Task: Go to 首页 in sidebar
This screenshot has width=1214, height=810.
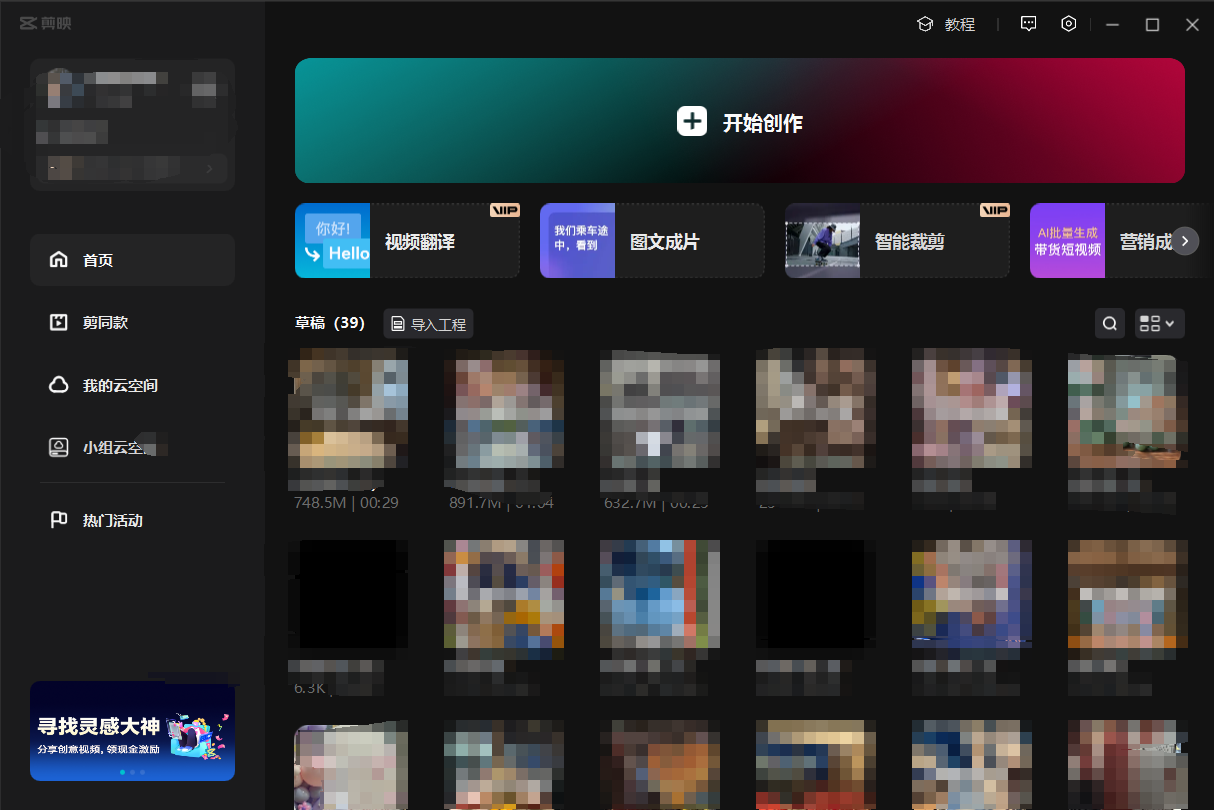Action: pyautogui.click(x=132, y=260)
